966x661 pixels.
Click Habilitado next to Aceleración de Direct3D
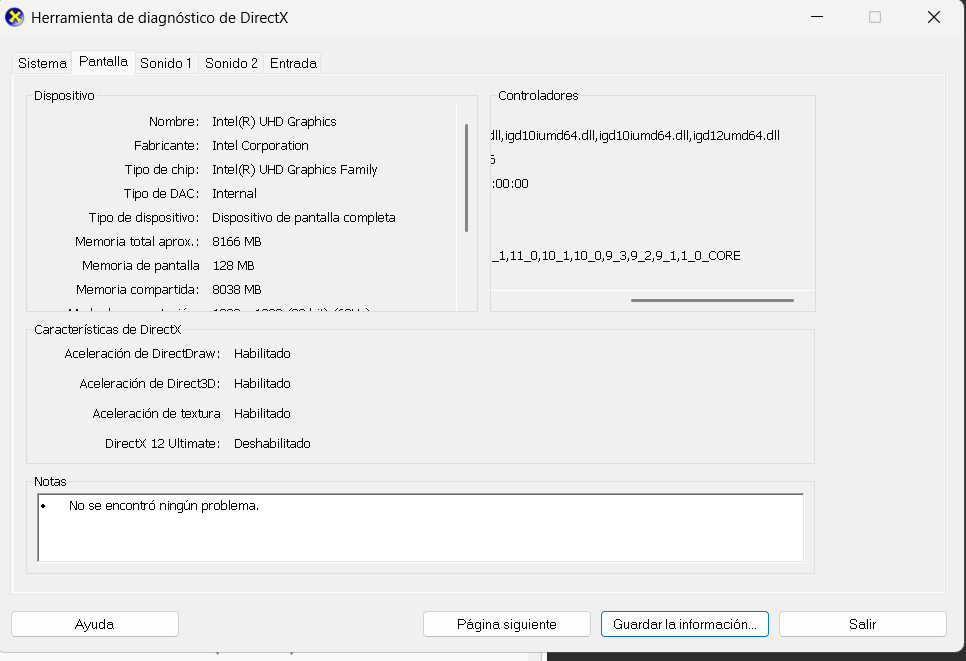pyautogui.click(x=262, y=383)
